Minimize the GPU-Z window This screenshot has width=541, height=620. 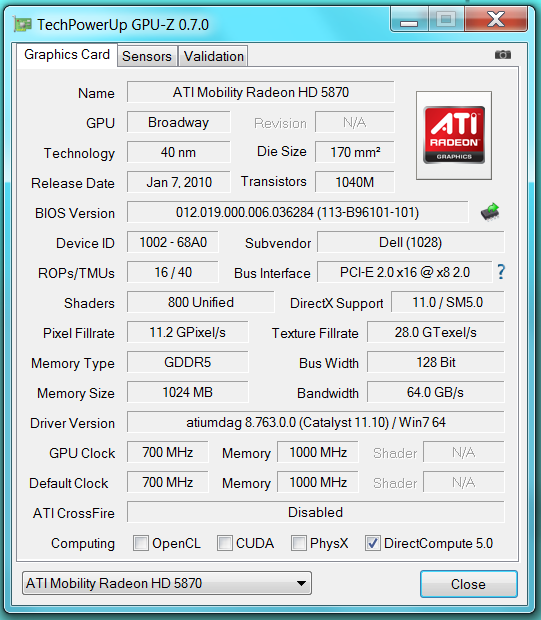pyautogui.click(x=409, y=19)
